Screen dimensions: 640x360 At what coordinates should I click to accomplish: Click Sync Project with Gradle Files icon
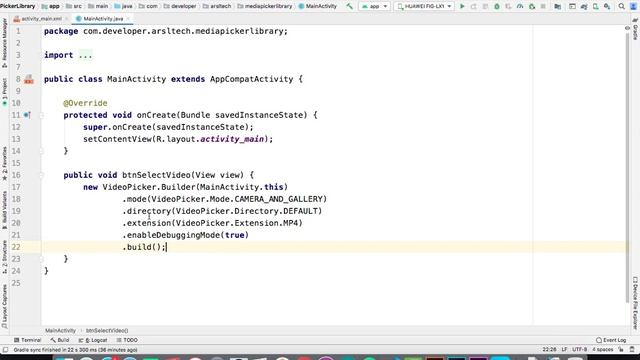click(x=584, y=6)
